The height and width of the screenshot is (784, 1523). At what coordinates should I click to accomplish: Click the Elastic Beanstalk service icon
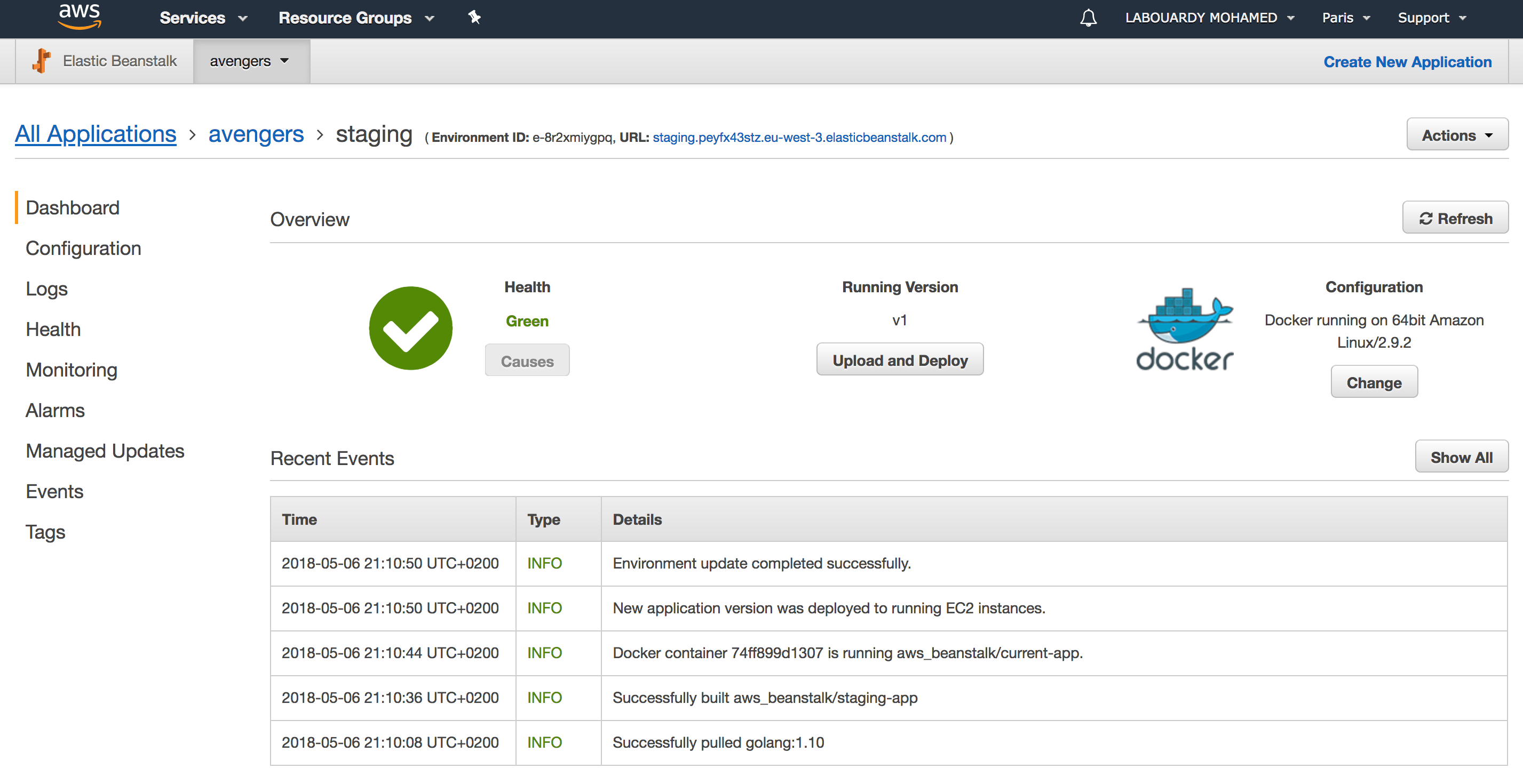point(42,61)
